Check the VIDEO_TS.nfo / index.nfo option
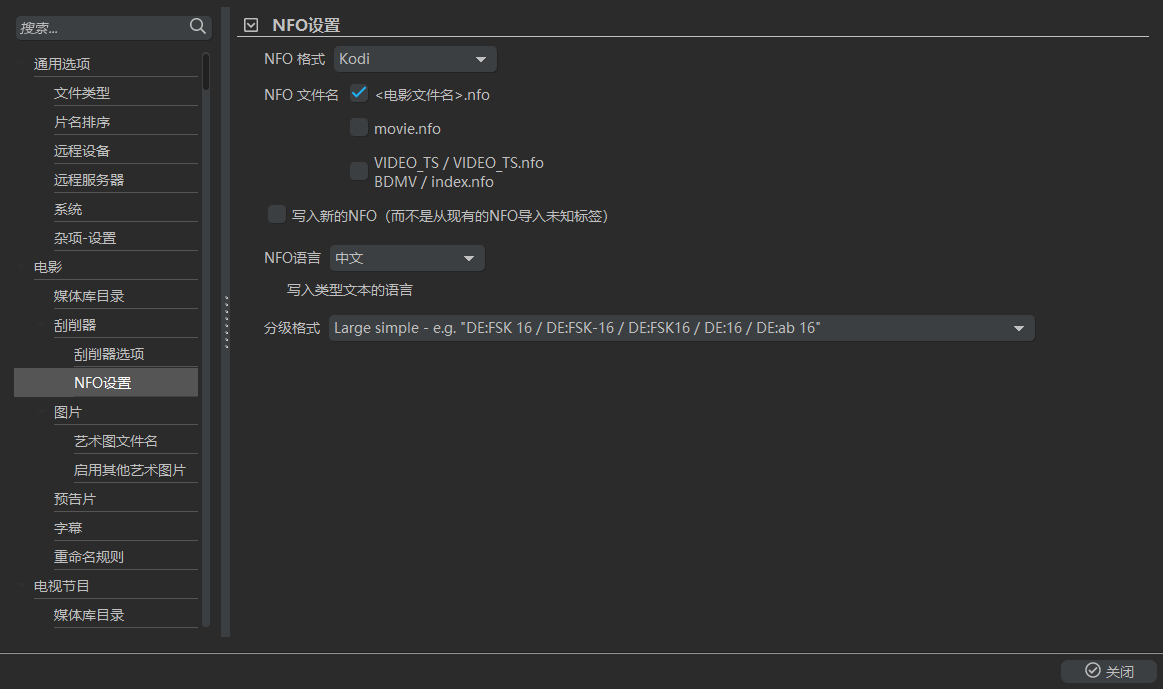 pos(359,171)
